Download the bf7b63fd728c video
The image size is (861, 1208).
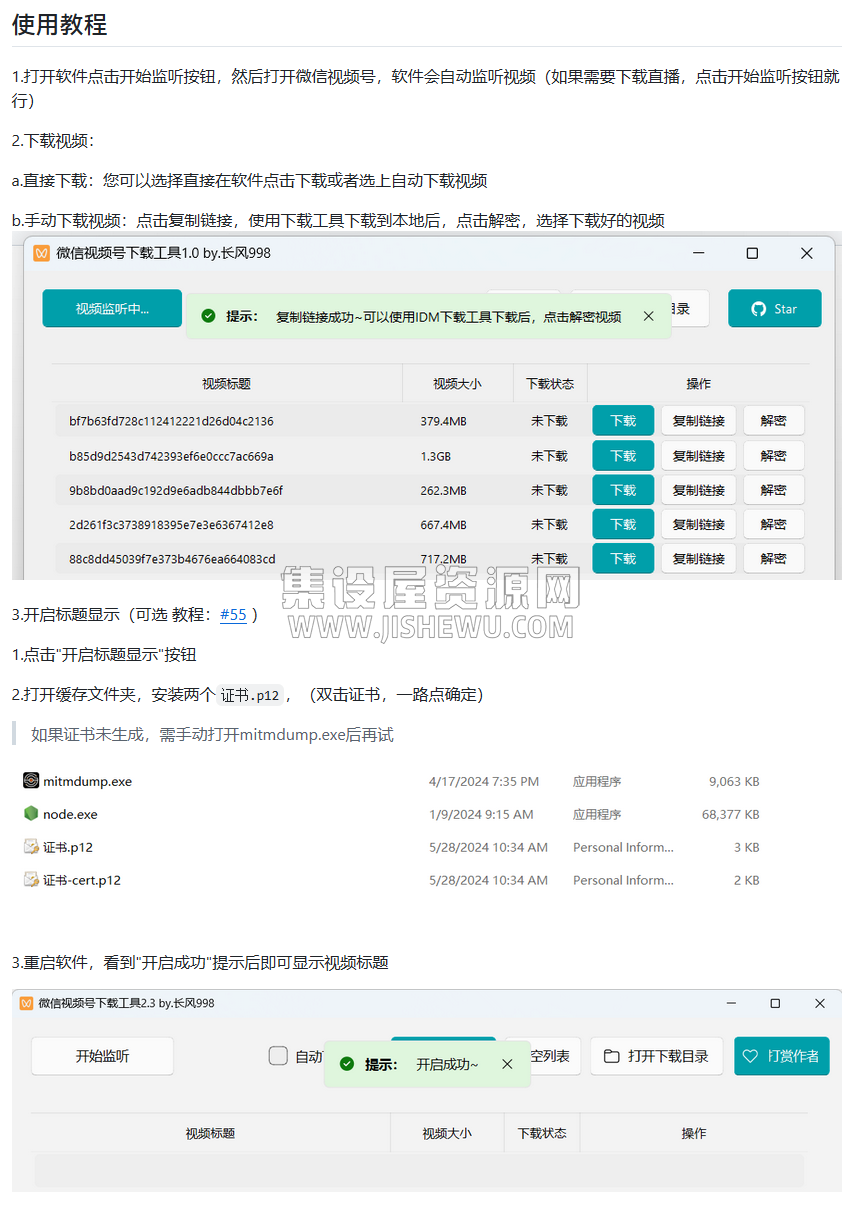(623, 421)
